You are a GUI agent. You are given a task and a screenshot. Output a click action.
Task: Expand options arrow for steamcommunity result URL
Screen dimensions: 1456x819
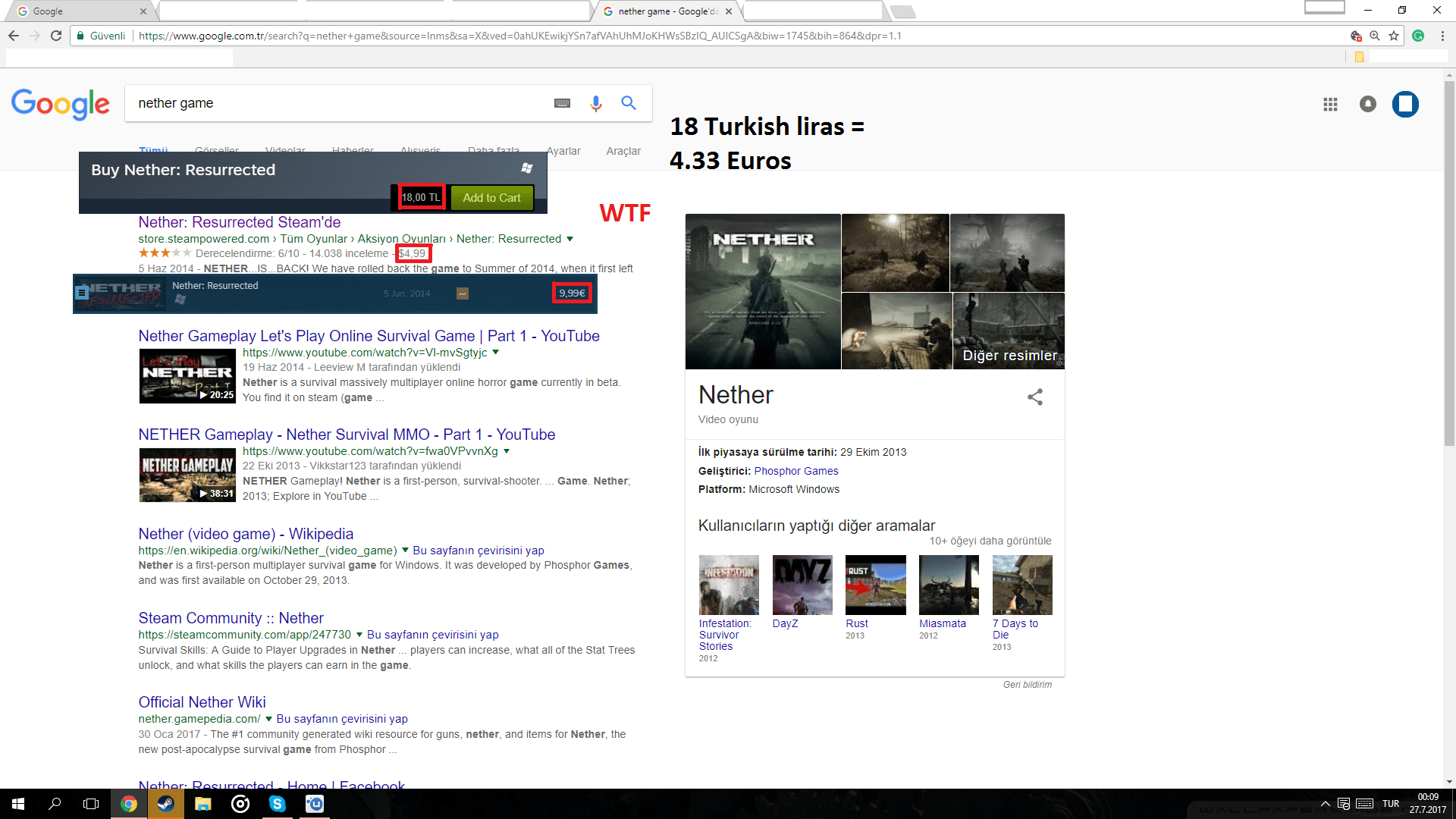coord(359,635)
